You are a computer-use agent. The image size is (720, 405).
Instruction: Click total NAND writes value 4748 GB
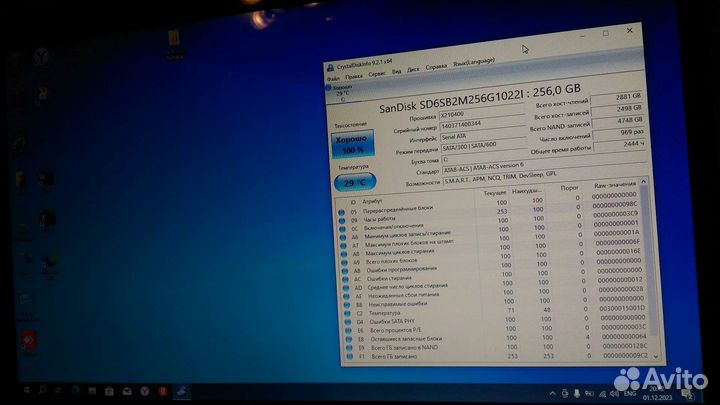click(x=619, y=121)
